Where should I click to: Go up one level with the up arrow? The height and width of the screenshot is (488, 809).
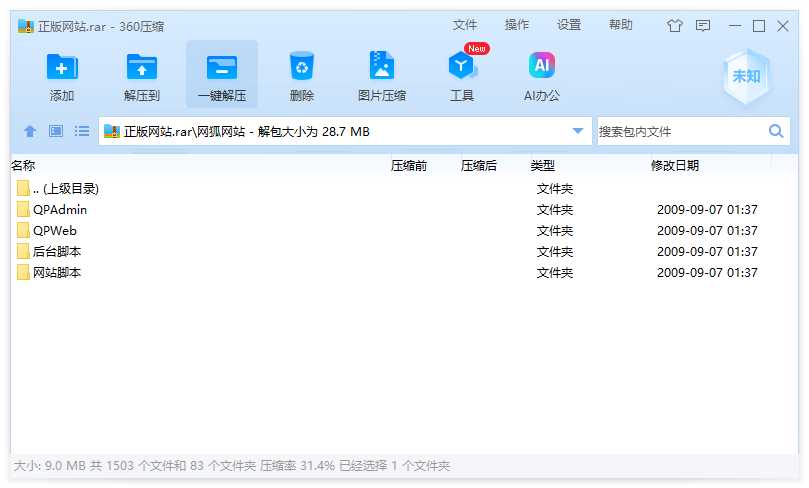(30, 131)
